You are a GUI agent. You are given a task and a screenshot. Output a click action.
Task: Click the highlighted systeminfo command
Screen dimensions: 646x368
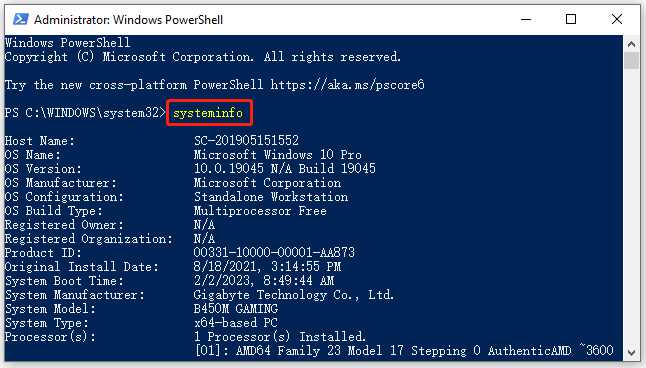coord(208,113)
